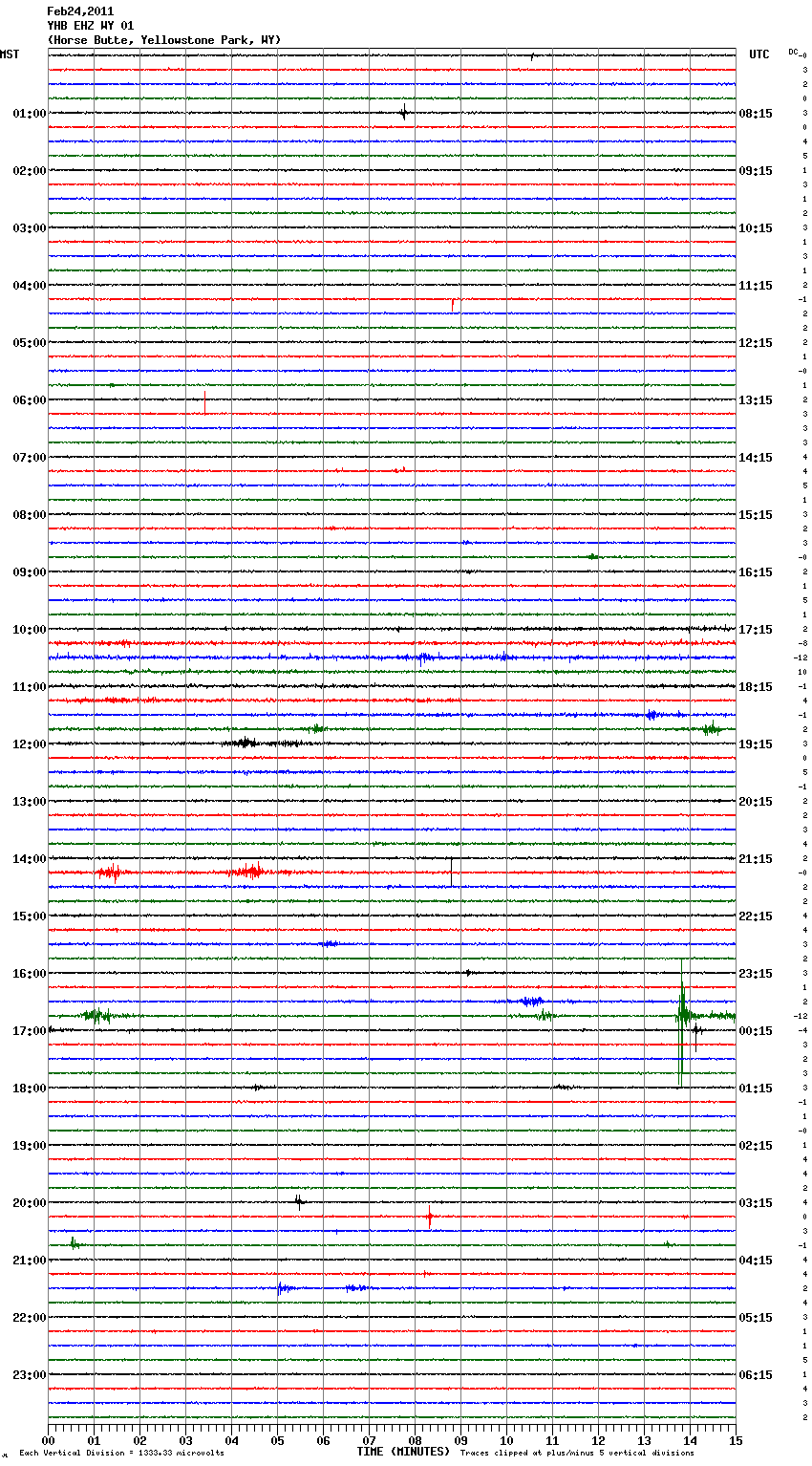This screenshot has width=812, height=1466.
Task: Click the 08:15 UTC time label
Action: click(x=756, y=114)
